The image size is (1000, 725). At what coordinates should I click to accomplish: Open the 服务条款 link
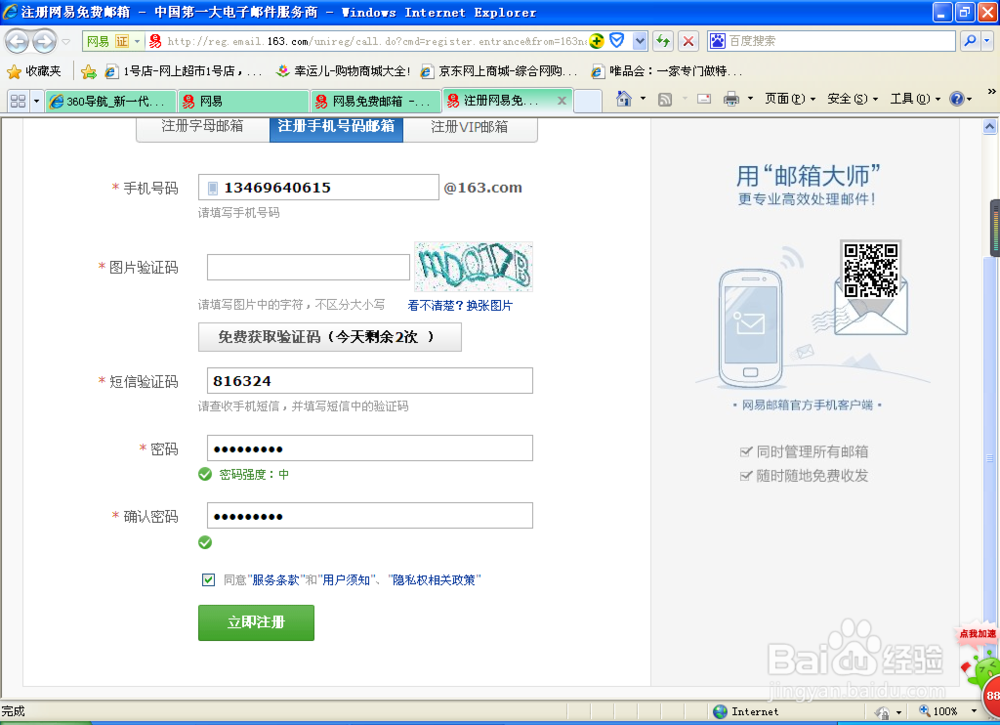(276, 580)
